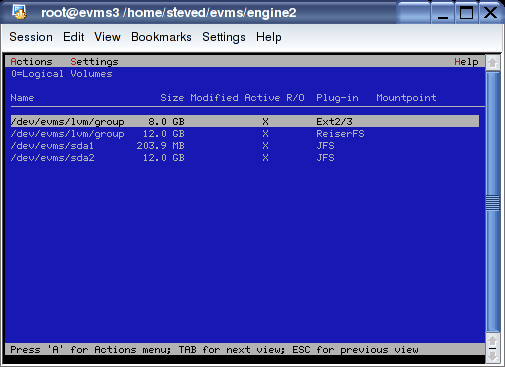Select the 12.0 GB ReiserFS volume row
The width and height of the screenshot is (505, 367).
point(245,134)
